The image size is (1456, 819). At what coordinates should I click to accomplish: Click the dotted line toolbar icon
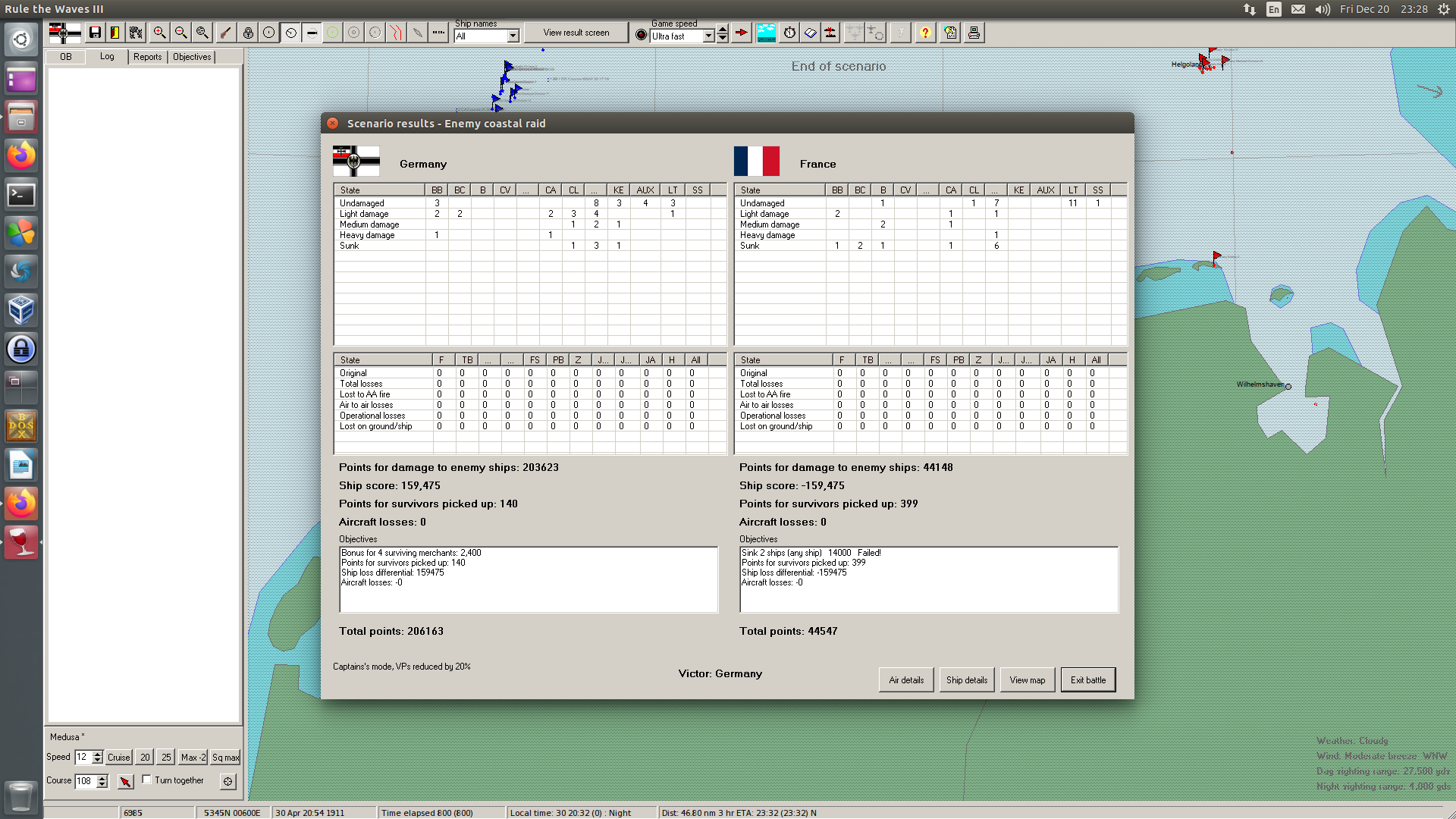click(438, 33)
